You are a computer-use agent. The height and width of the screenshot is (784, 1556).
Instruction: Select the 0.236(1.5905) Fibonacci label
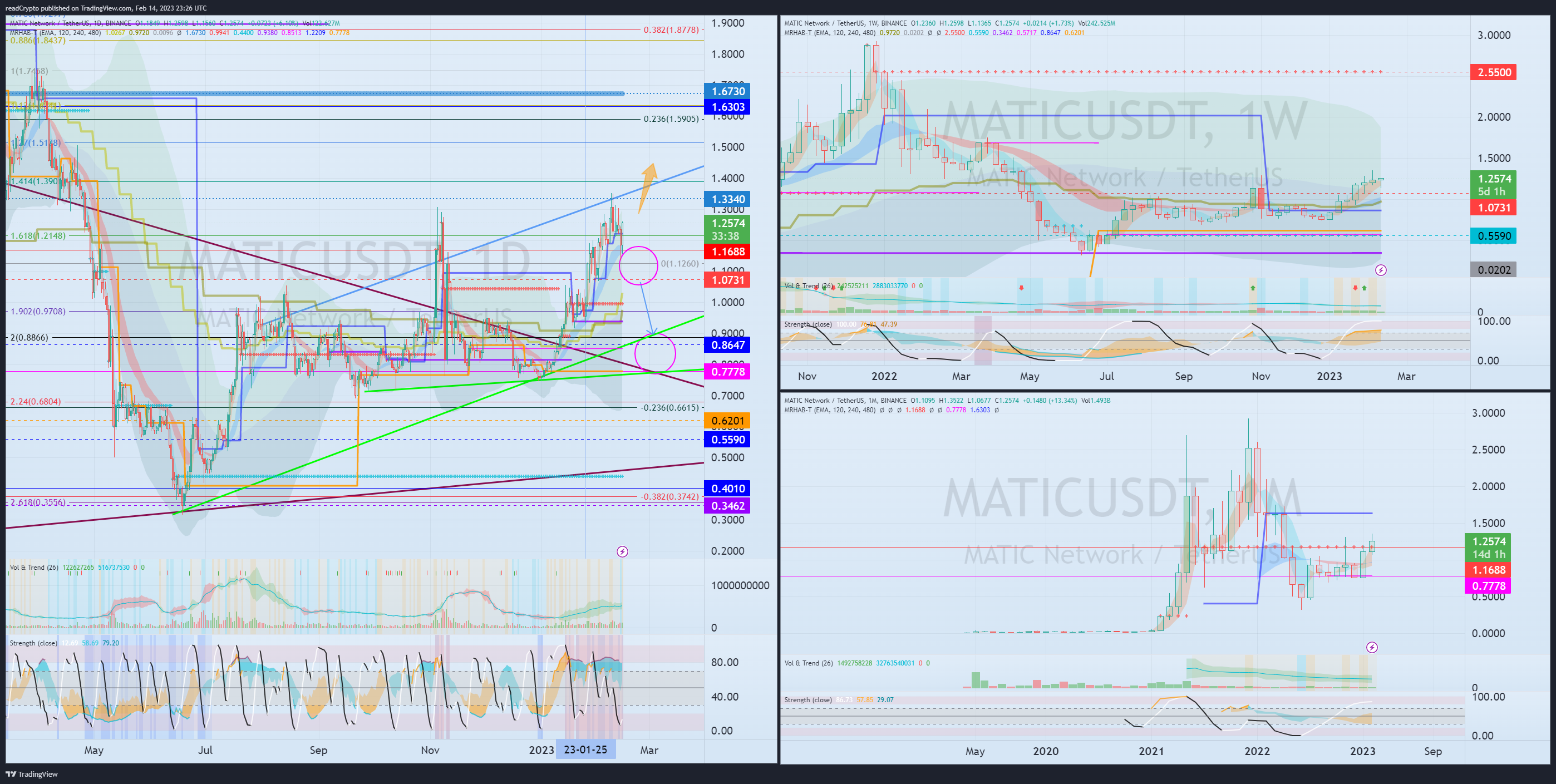tap(671, 119)
